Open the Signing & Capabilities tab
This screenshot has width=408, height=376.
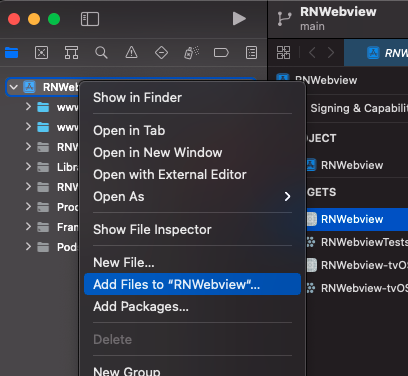click(359, 108)
